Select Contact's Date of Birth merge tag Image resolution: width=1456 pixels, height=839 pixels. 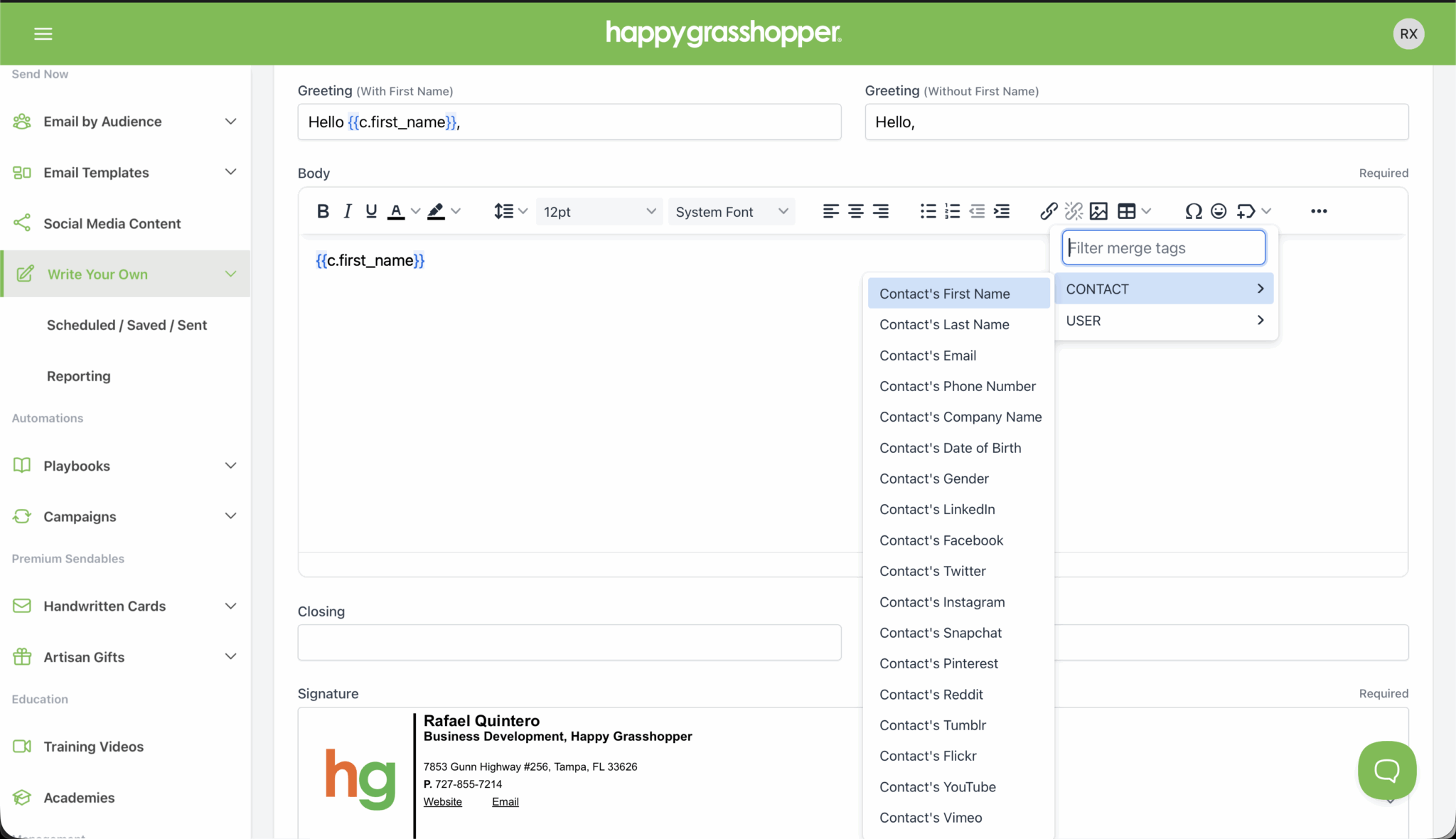951,447
